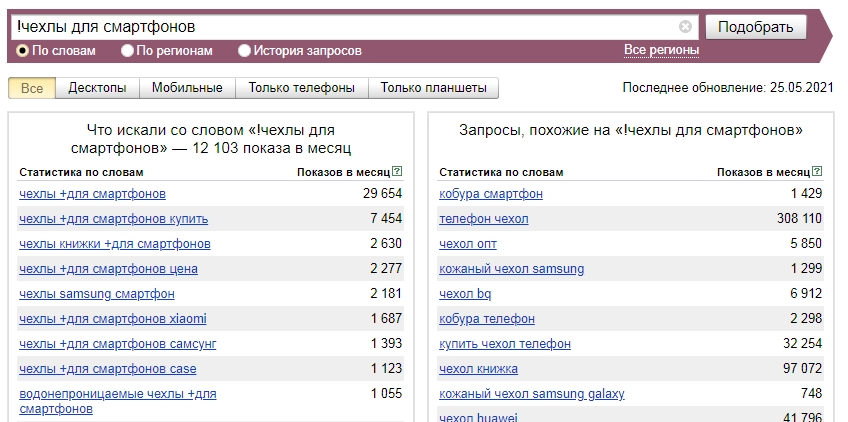Open help icon beside left 'Показов в месяц'
The image size is (848, 422).
tap(398, 172)
